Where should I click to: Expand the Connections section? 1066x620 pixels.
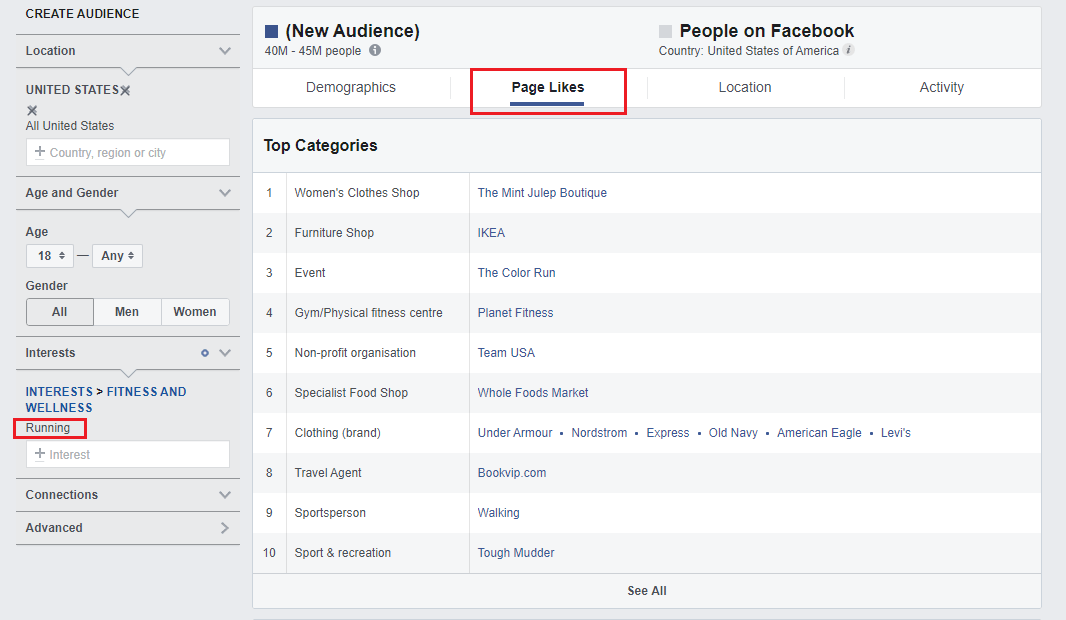(225, 495)
